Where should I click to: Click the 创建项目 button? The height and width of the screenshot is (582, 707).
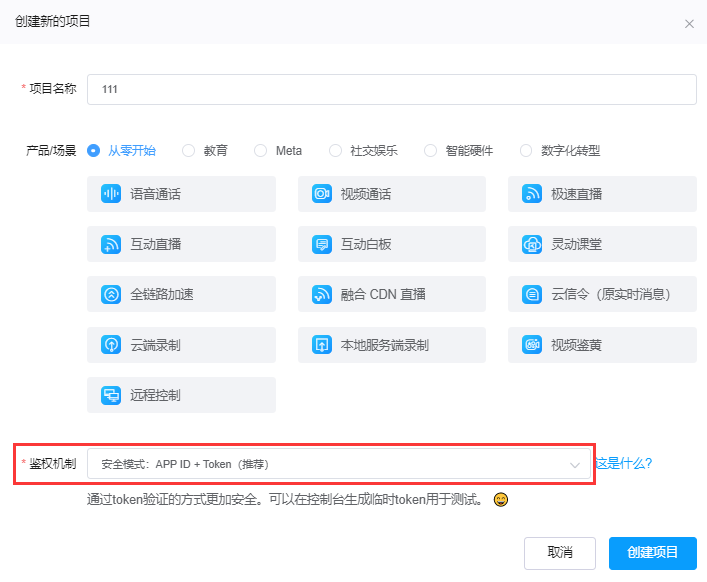point(652,552)
